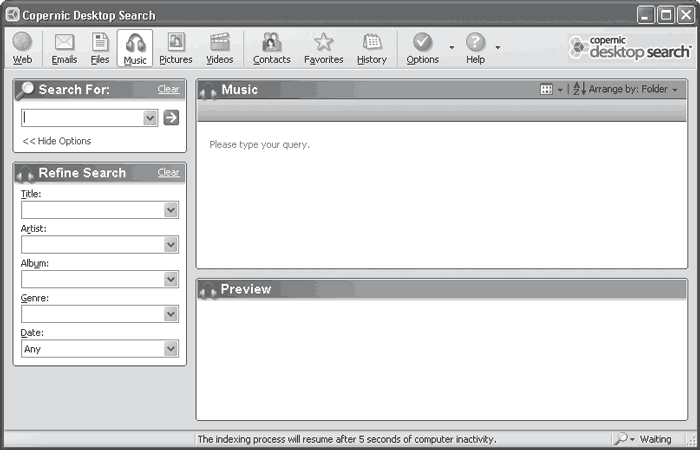Show Favorites in the toolbar
This screenshot has height=450, width=700.
coord(323,47)
